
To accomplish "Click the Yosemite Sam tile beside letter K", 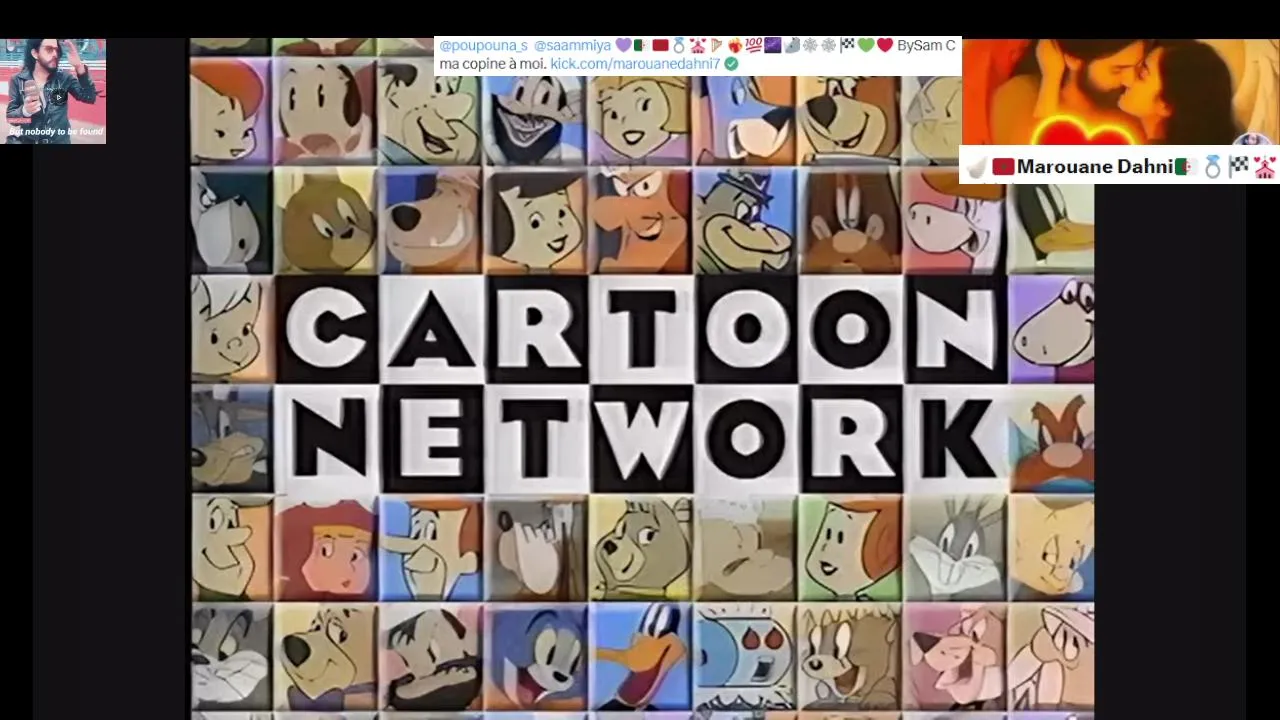I will [1052, 438].
